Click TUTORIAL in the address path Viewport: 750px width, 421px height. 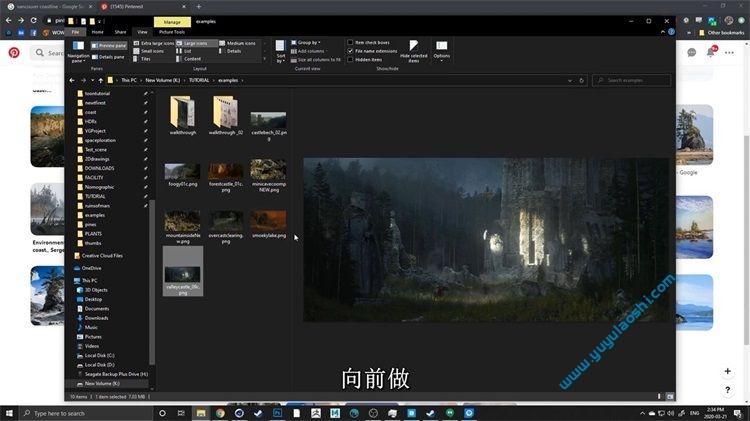(x=199, y=80)
